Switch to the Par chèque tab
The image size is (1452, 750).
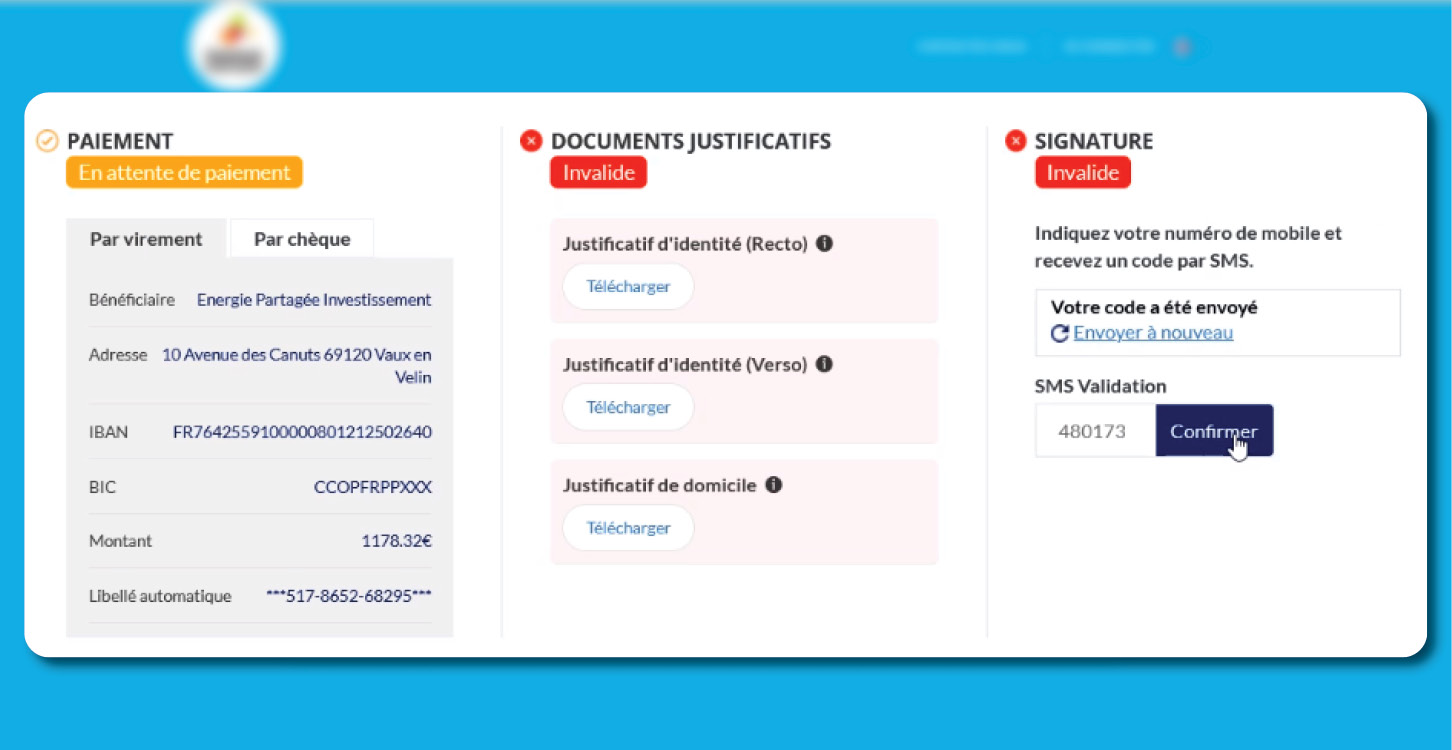click(x=300, y=238)
